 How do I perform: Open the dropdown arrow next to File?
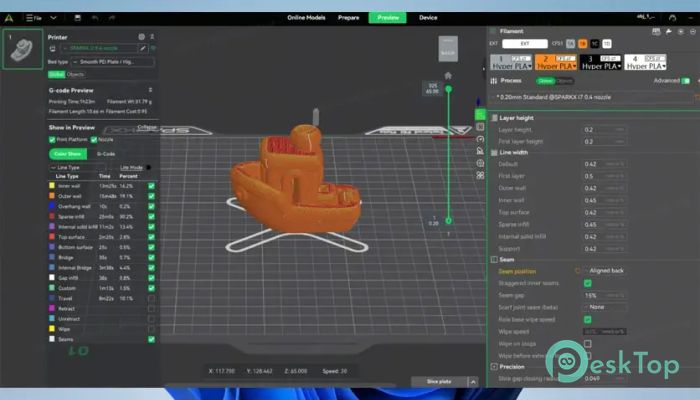coord(53,18)
